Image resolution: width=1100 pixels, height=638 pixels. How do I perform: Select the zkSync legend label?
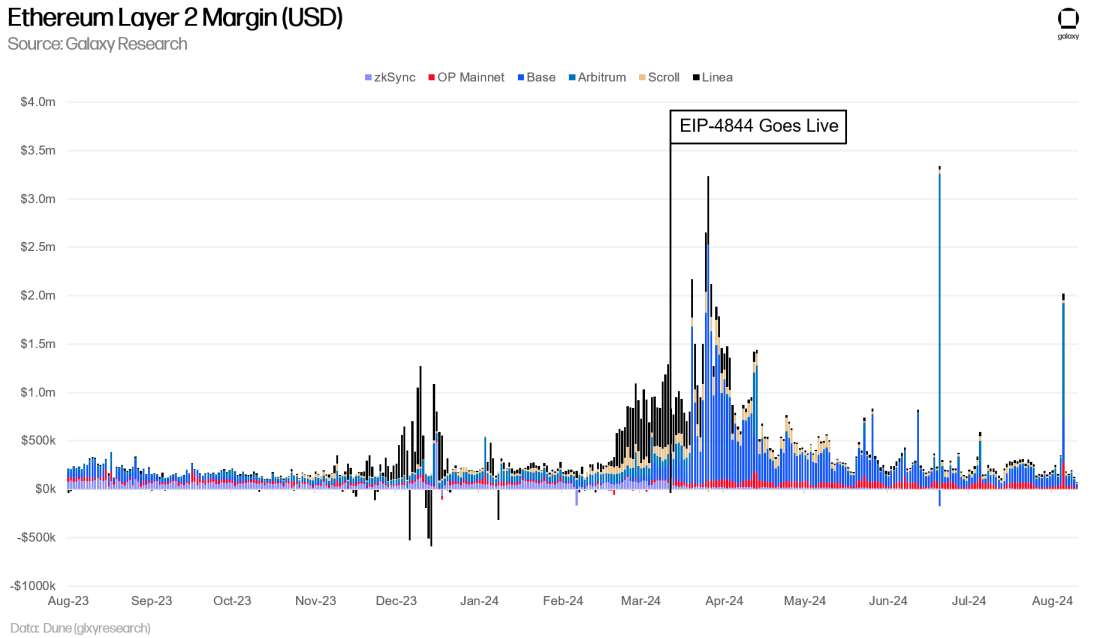coord(394,77)
